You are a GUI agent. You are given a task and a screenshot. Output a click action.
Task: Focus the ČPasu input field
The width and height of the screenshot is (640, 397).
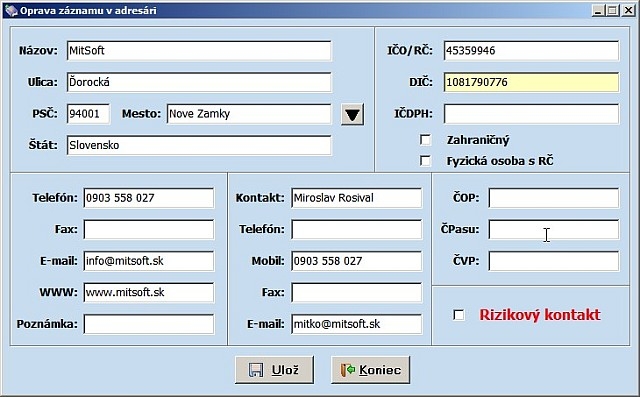(x=554, y=229)
